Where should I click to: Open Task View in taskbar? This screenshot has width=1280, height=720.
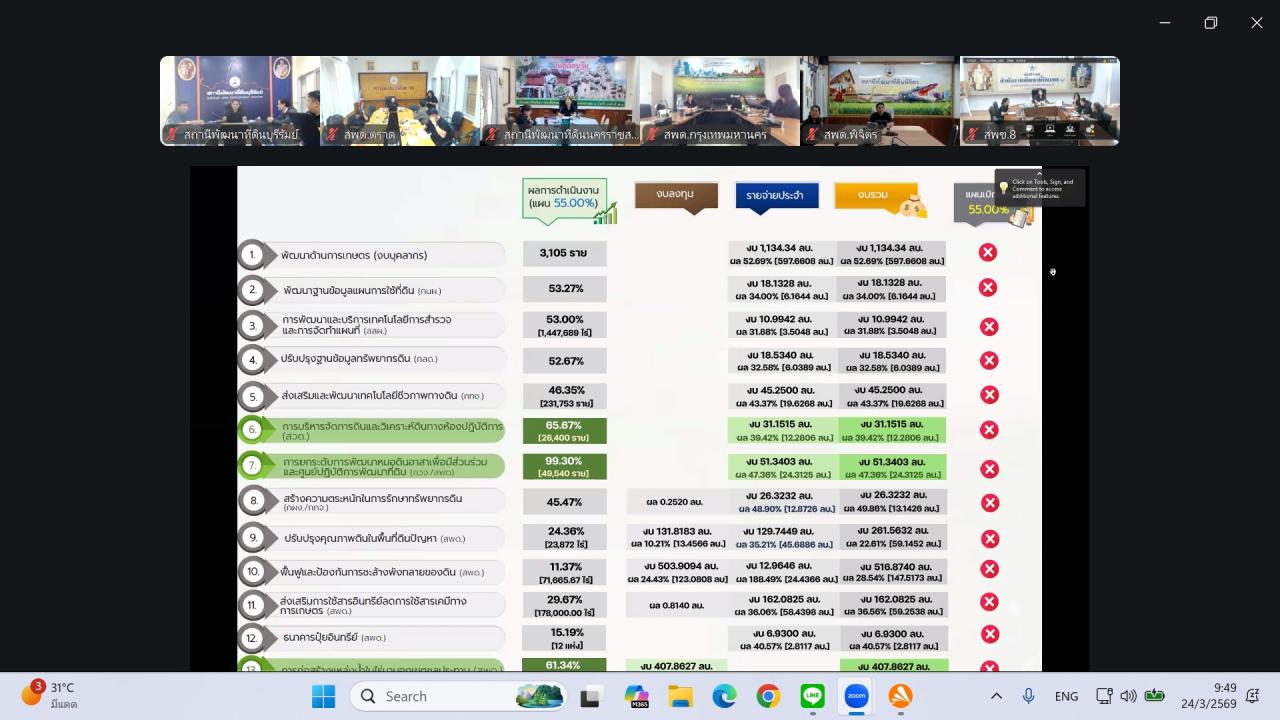(590, 696)
